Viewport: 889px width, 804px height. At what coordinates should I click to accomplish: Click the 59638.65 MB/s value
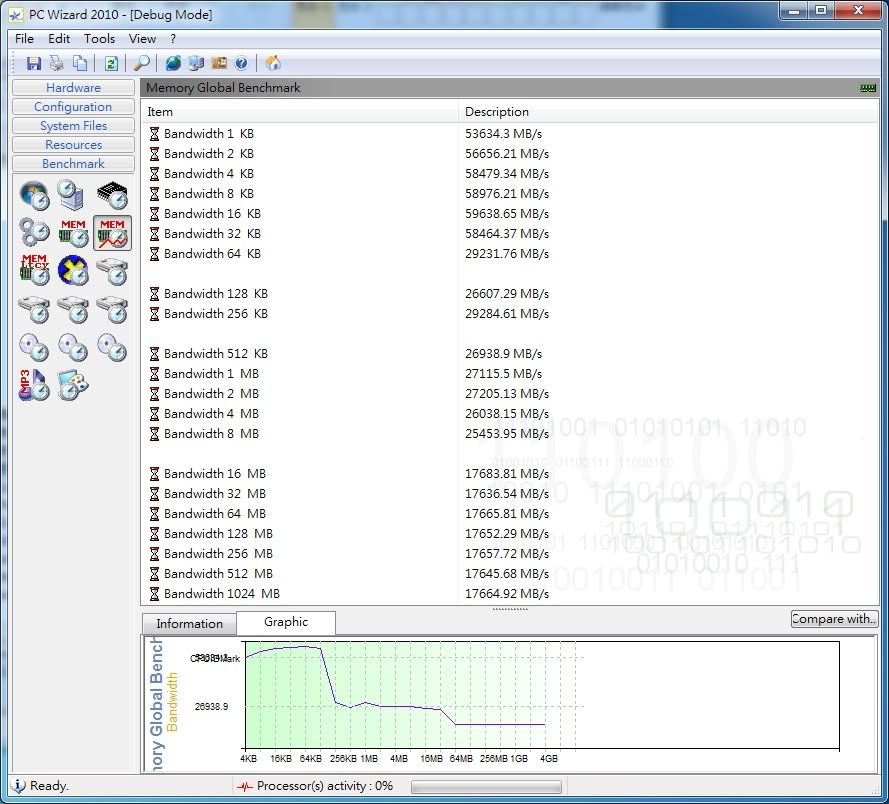[x=507, y=214]
